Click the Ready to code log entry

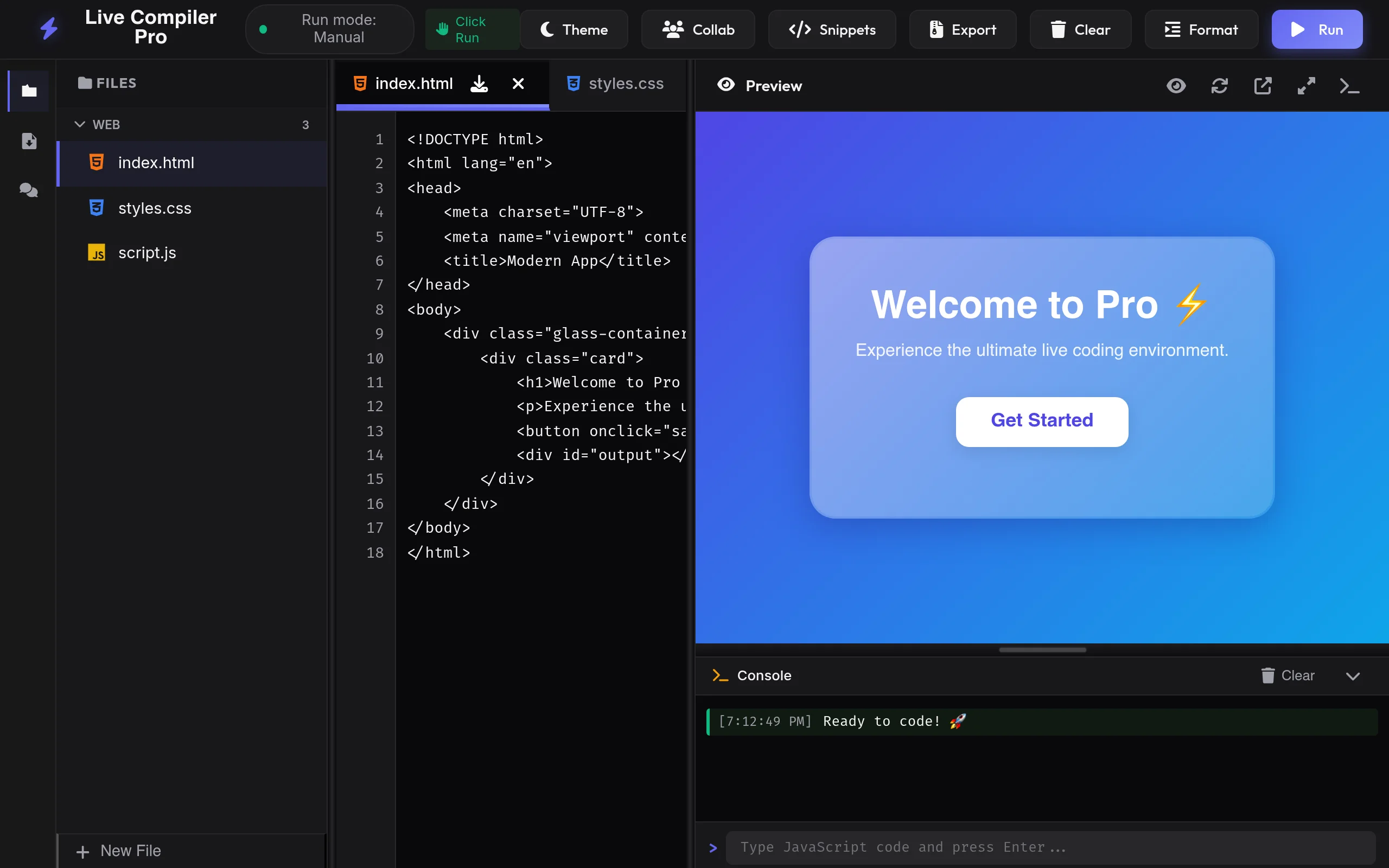[x=1042, y=722]
